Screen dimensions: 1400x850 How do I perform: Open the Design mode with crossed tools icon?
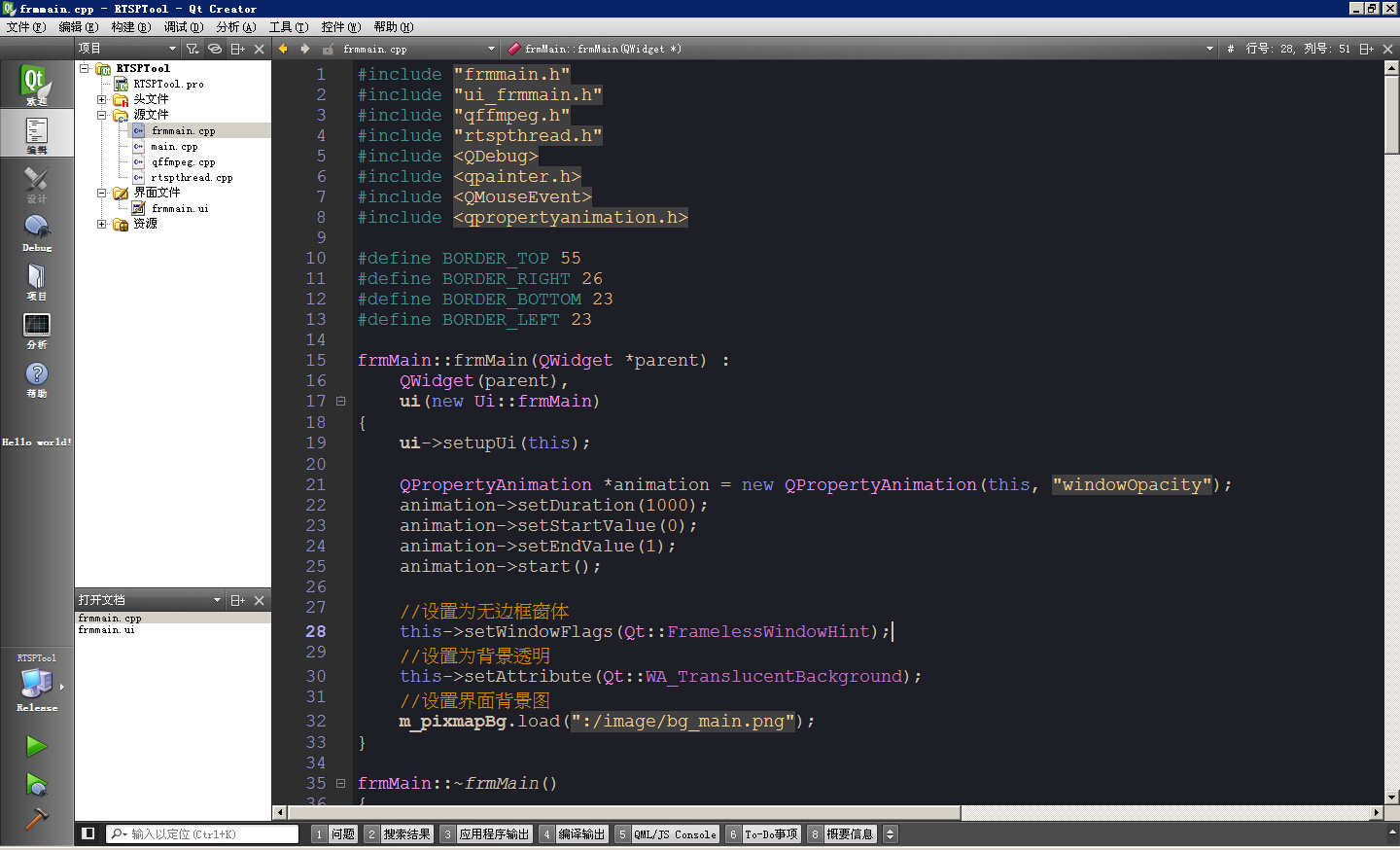pos(36,183)
